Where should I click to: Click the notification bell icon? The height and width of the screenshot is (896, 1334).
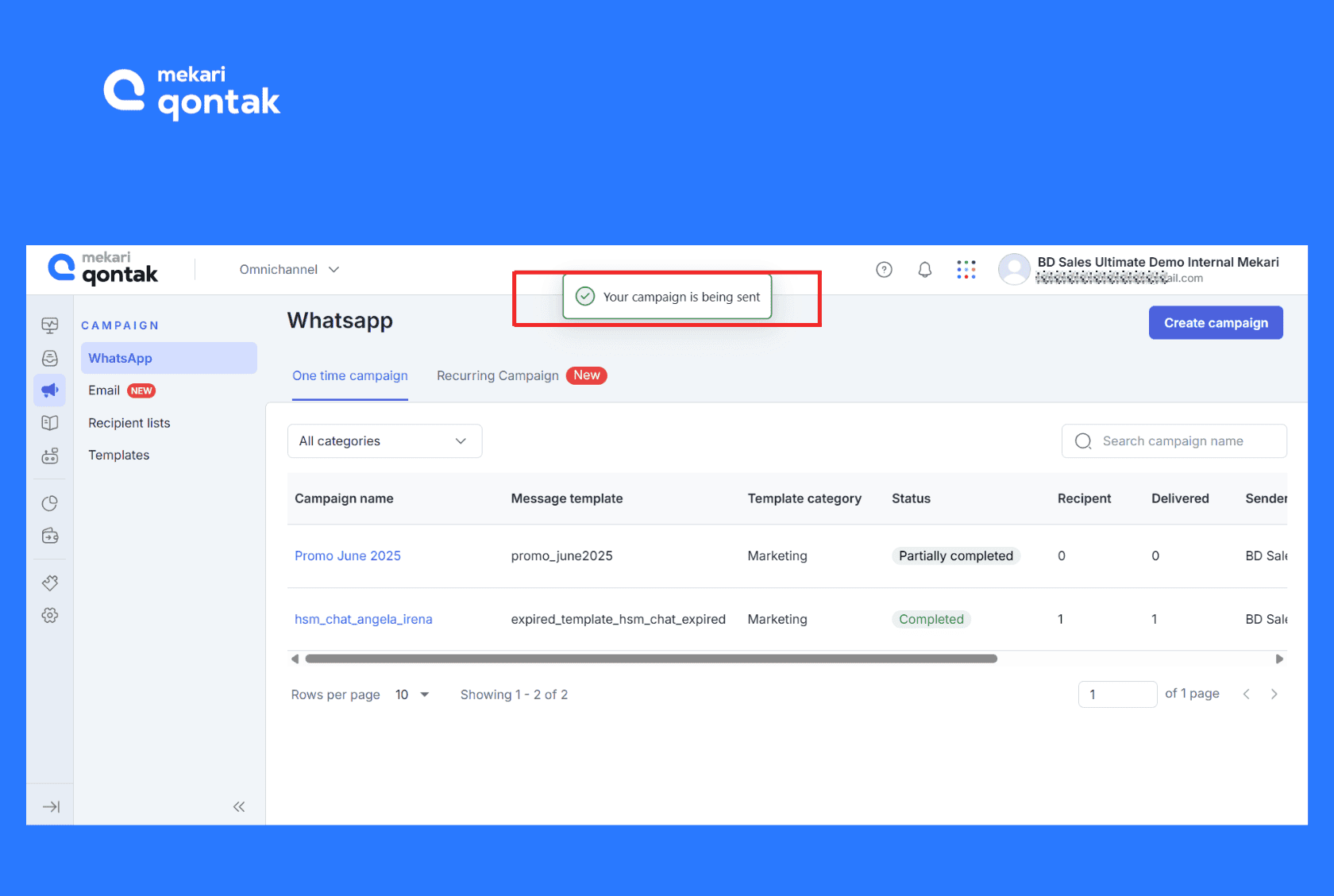click(924, 270)
